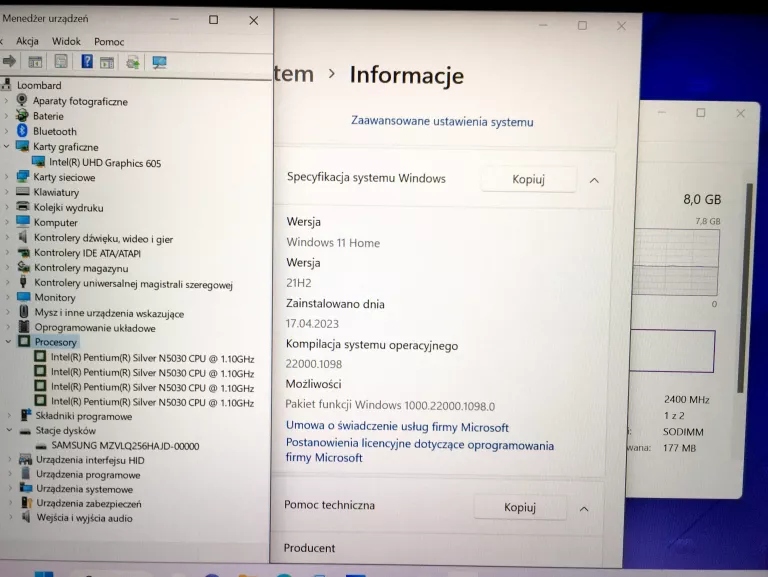
Task: Click the Składniki programowe icon
Action: pos(26,415)
